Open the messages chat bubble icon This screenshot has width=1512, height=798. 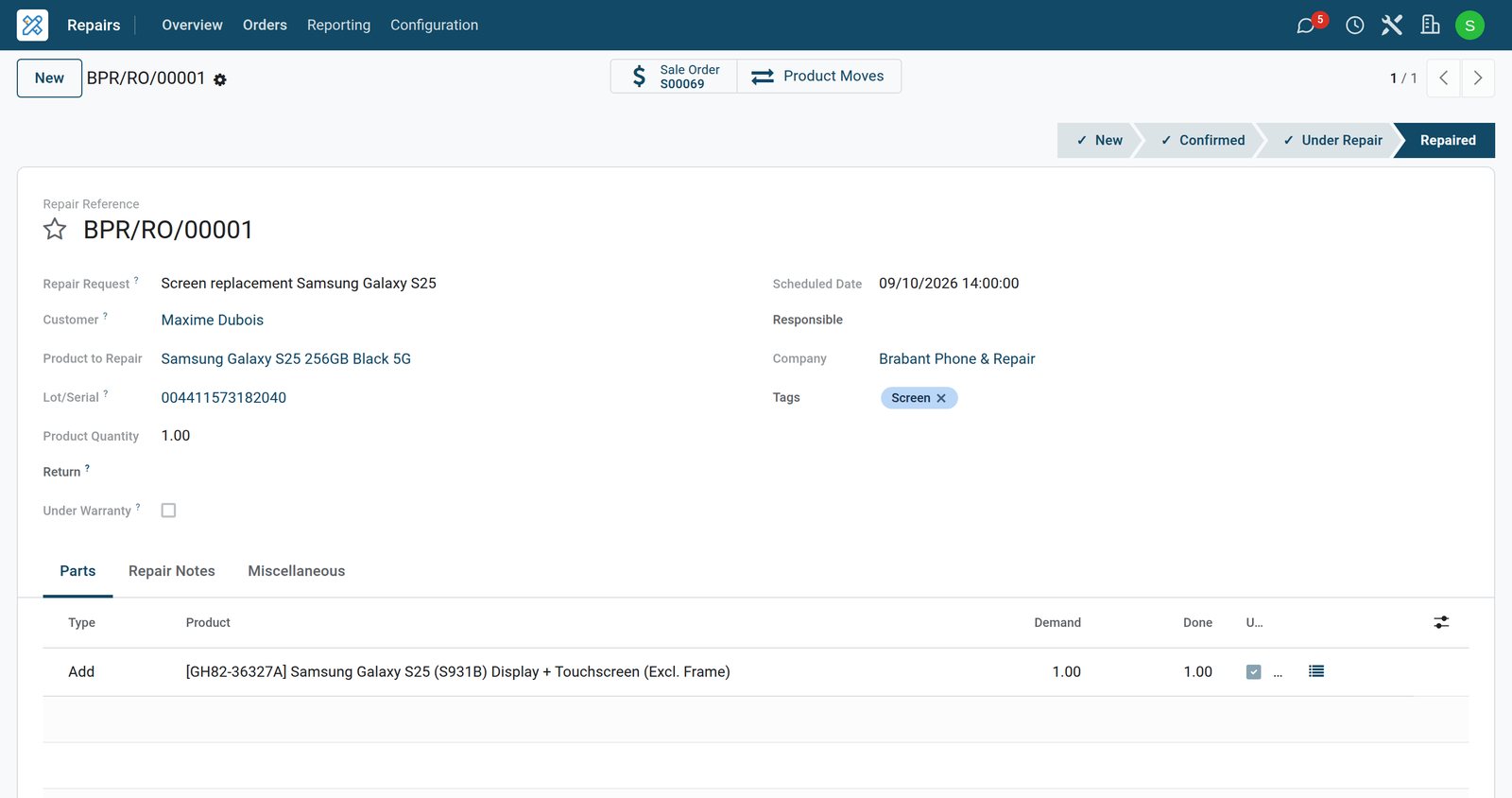[x=1306, y=26]
